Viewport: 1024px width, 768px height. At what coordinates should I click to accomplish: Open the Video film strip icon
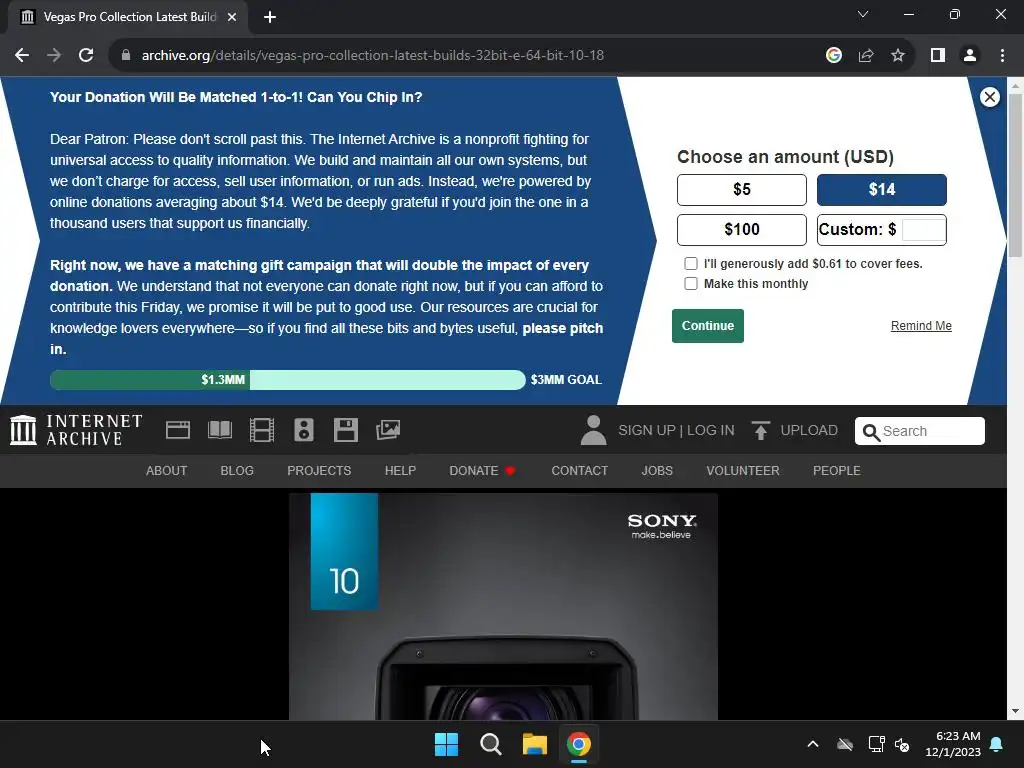coord(262,430)
